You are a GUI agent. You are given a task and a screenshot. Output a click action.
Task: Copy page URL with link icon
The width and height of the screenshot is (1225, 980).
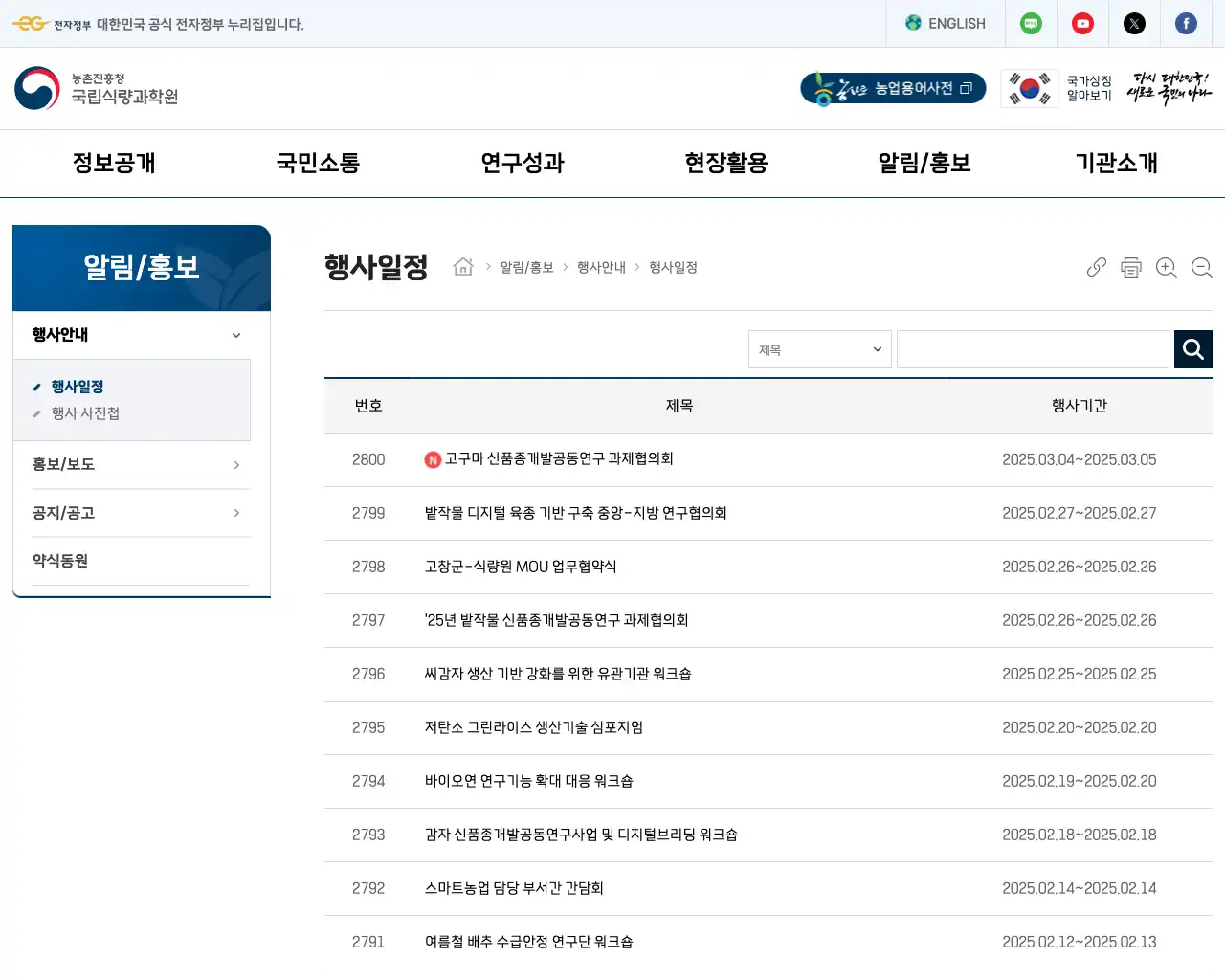(1097, 267)
